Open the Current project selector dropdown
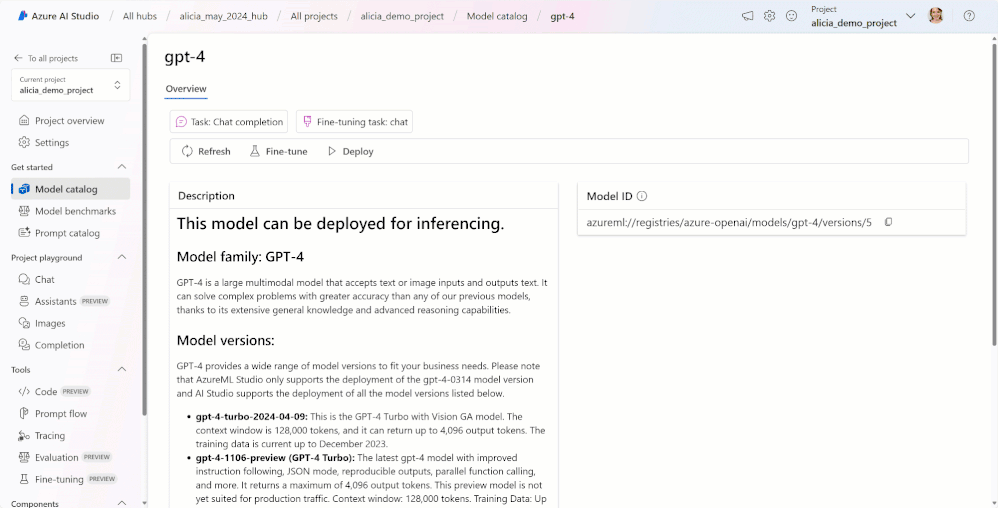Viewport: 998px width, 508px height. (x=71, y=85)
